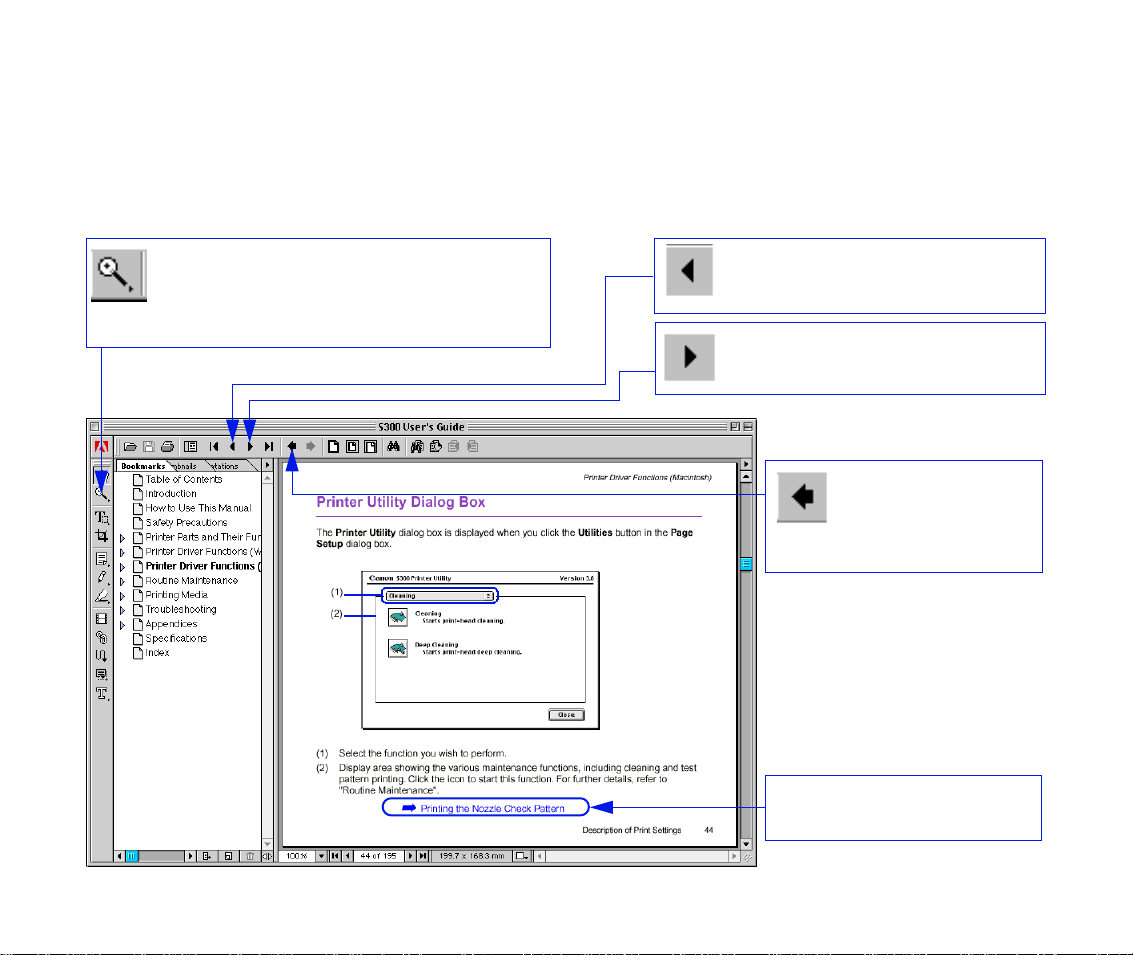Toggle the navigation pane toolbar icon

coord(191,446)
